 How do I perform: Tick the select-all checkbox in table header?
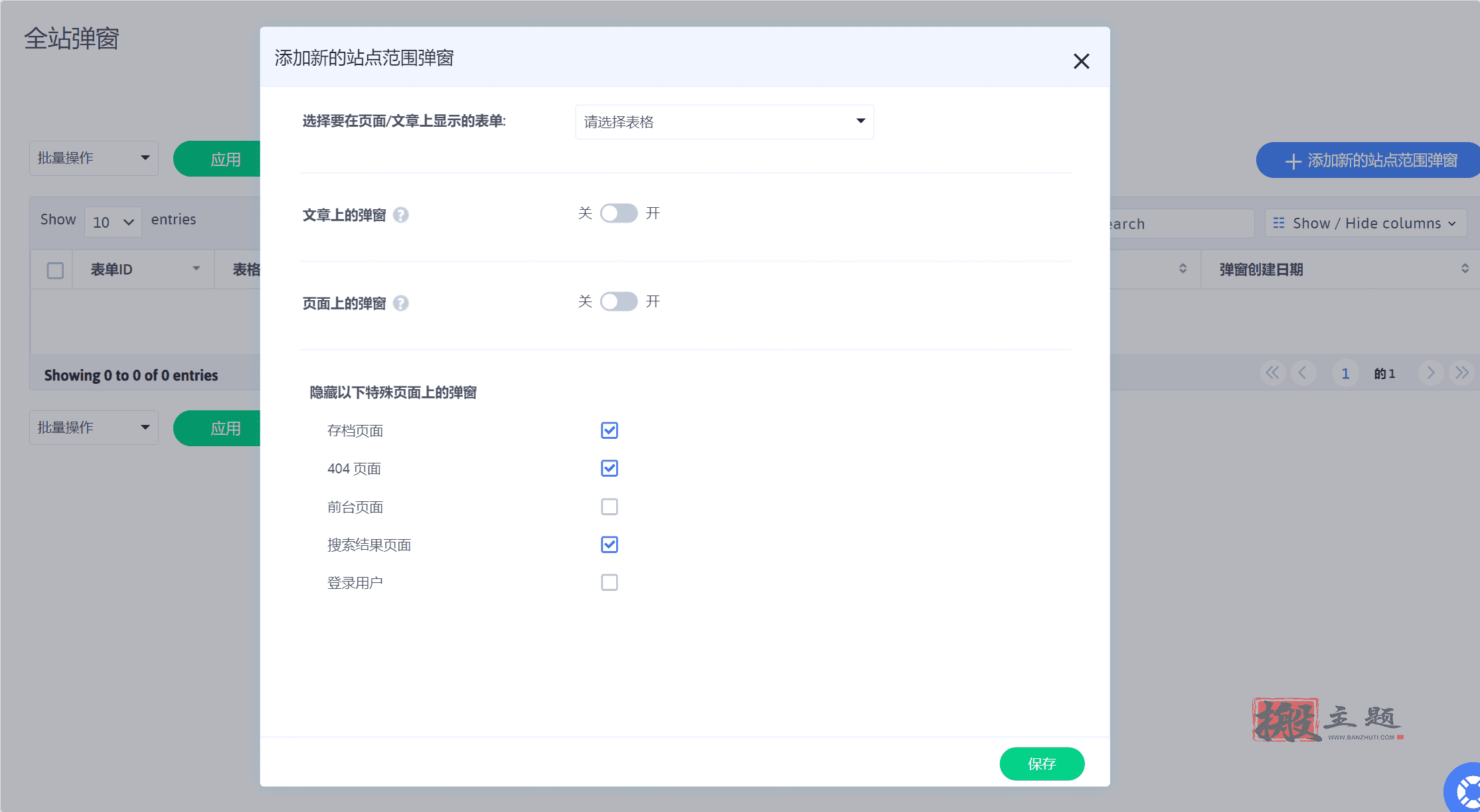click(x=55, y=270)
